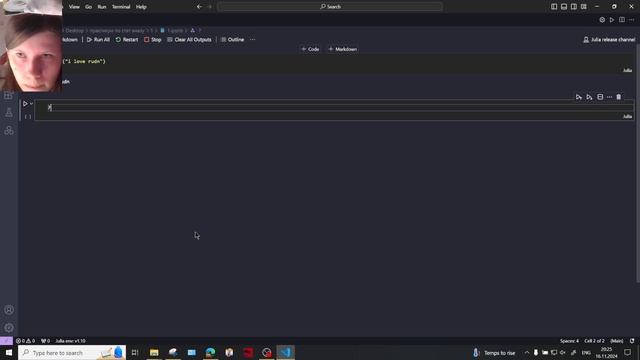This screenshot has height=360, width=640.
Task: Click first cell code "i love rudn"
Action: pos(84,61)
